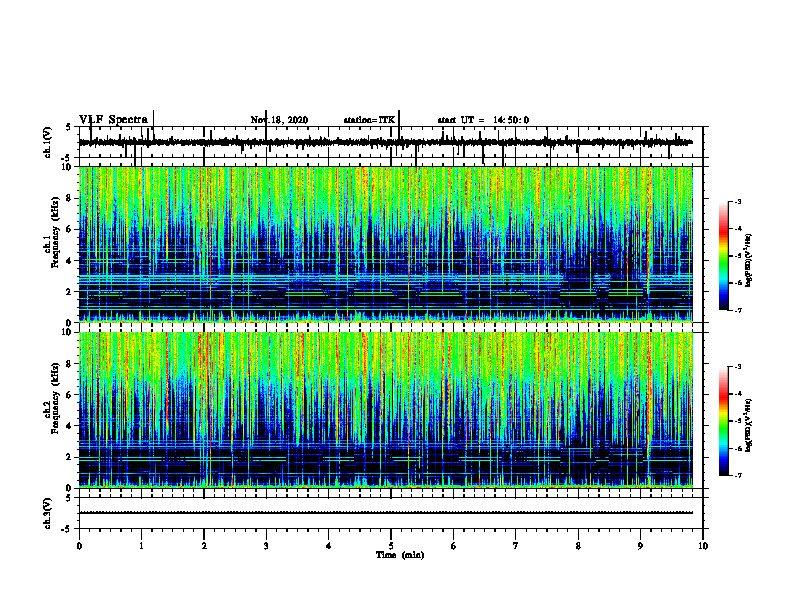Click time axis tick label "6"
Screen dimensions: 792x612
click(454, 546)
